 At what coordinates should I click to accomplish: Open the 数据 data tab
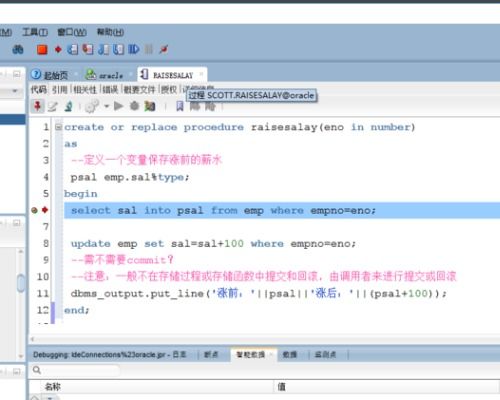point(290,354)
